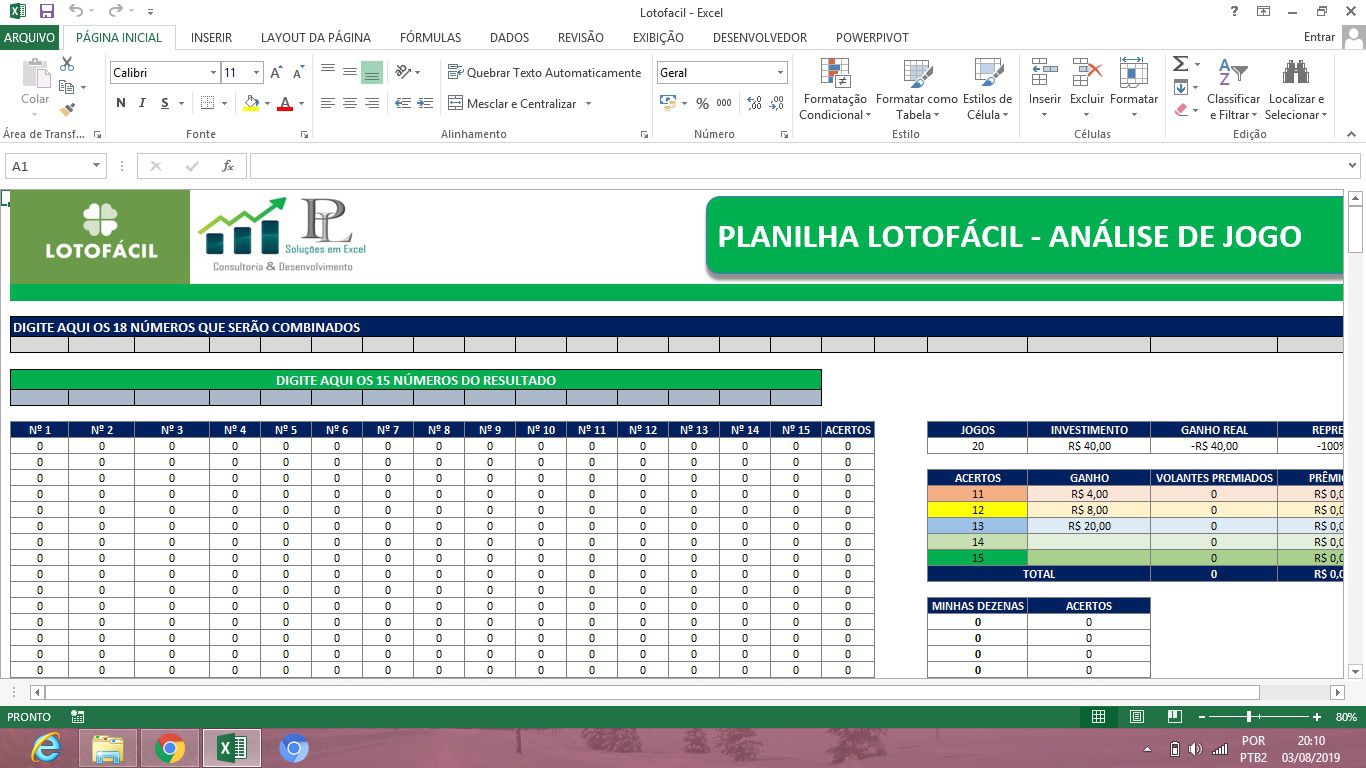
Task: Decrease font size with smaller A
Action: (299, 73)
